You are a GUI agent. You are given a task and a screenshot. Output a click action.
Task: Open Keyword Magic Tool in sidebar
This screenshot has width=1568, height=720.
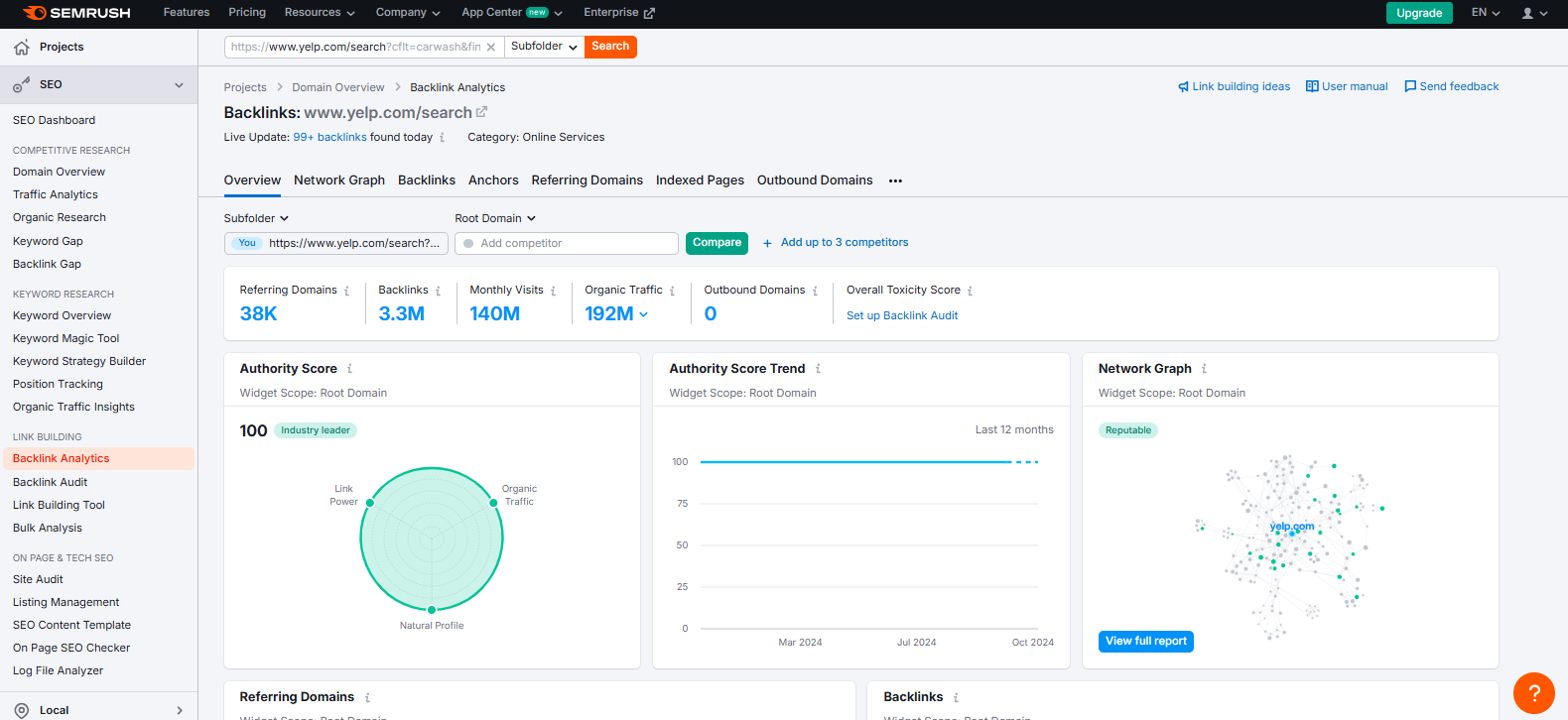(65, 339)
